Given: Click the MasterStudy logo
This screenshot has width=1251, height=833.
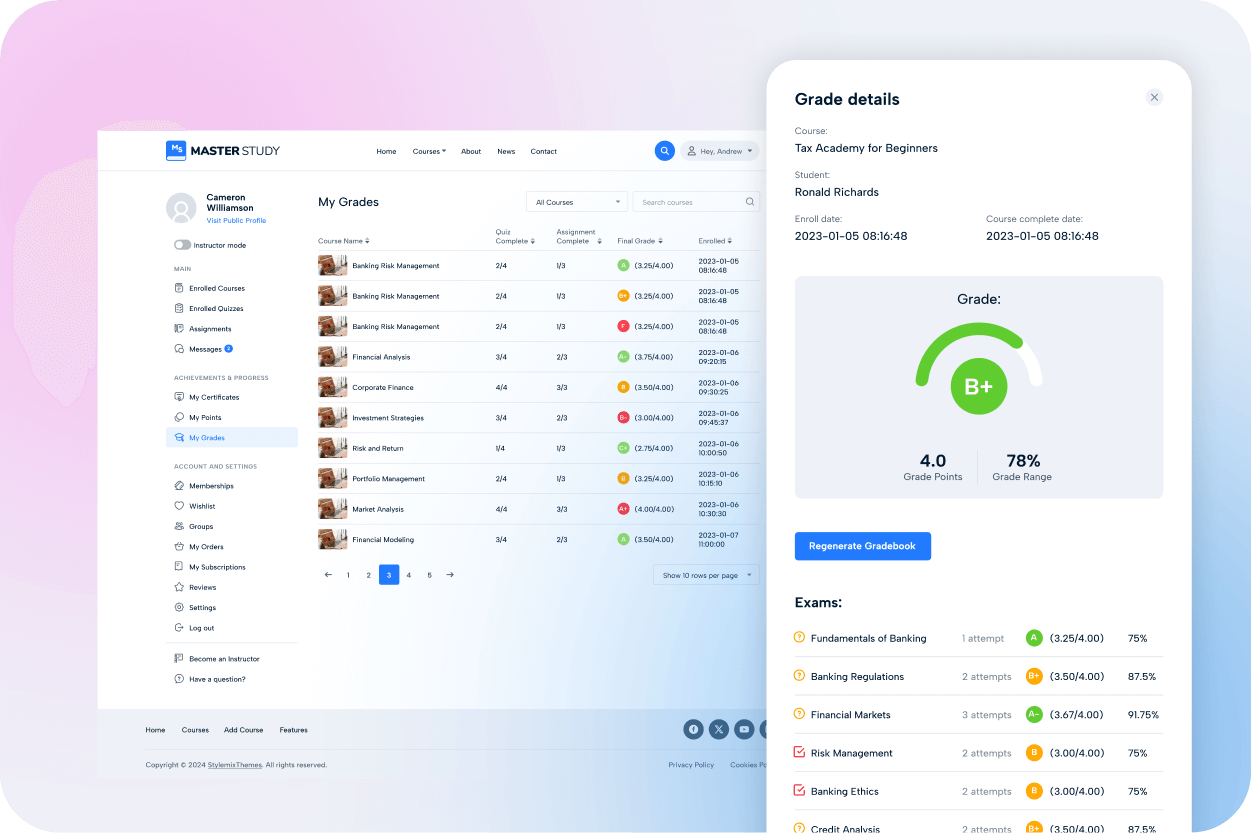Looking at the screenshot, I should point(223,151).
